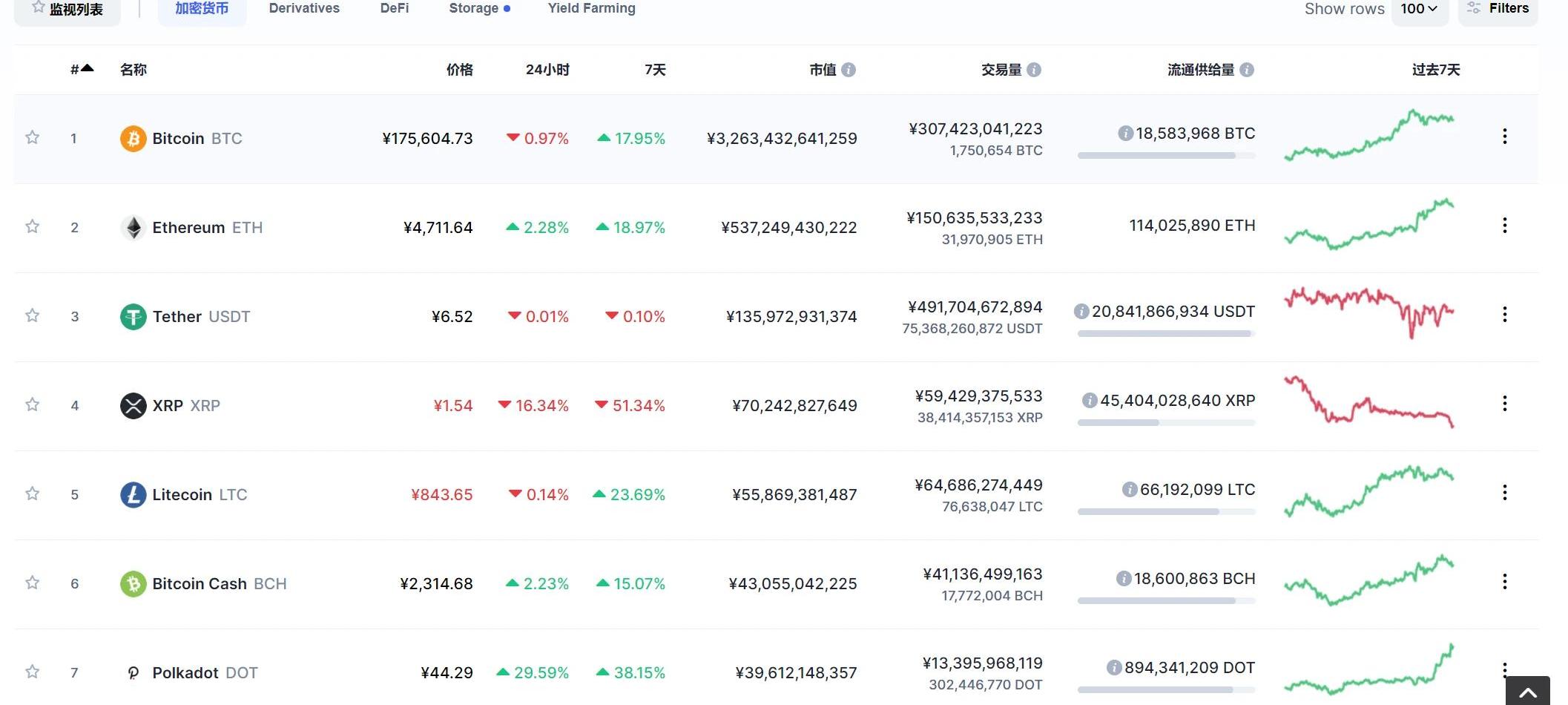Click XRP's circulating supply progress bar

[1167, 423]
